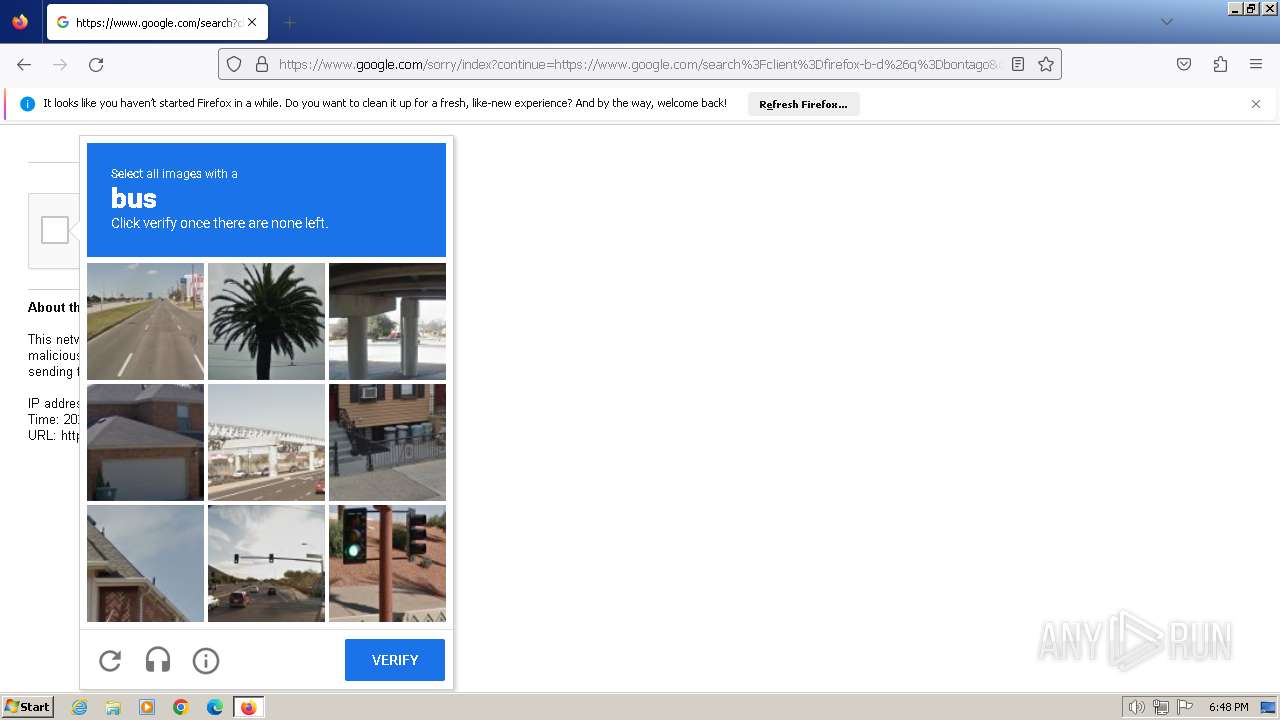
Task: Reload the page with the refresh icon
Action: 96,64
